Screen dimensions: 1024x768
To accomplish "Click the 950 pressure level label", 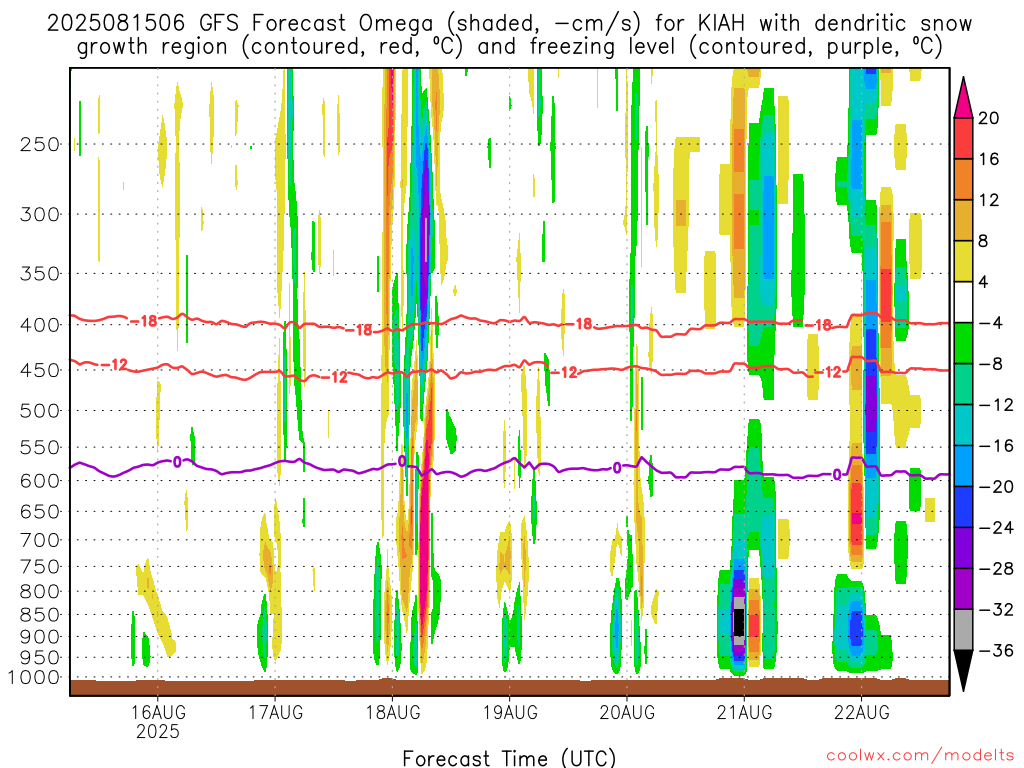I will point(40,658).
